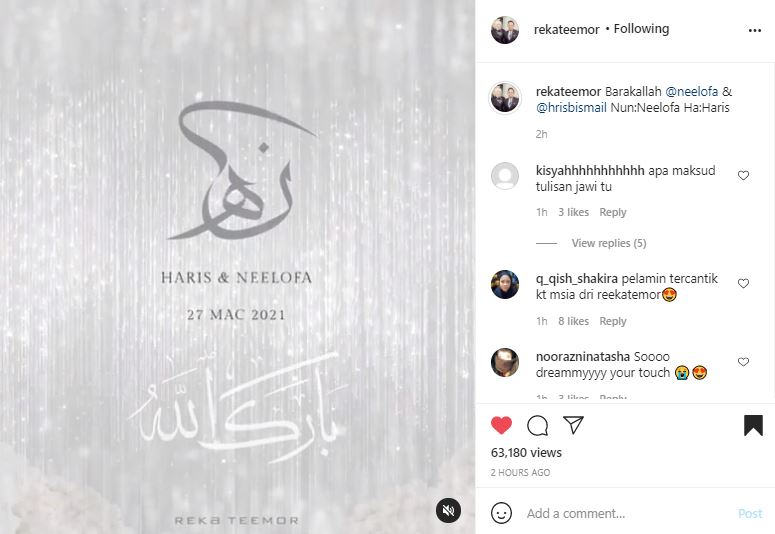Like noorazninatasha's comment heart
The image size is (775, 534).
[x=743, y=361]
